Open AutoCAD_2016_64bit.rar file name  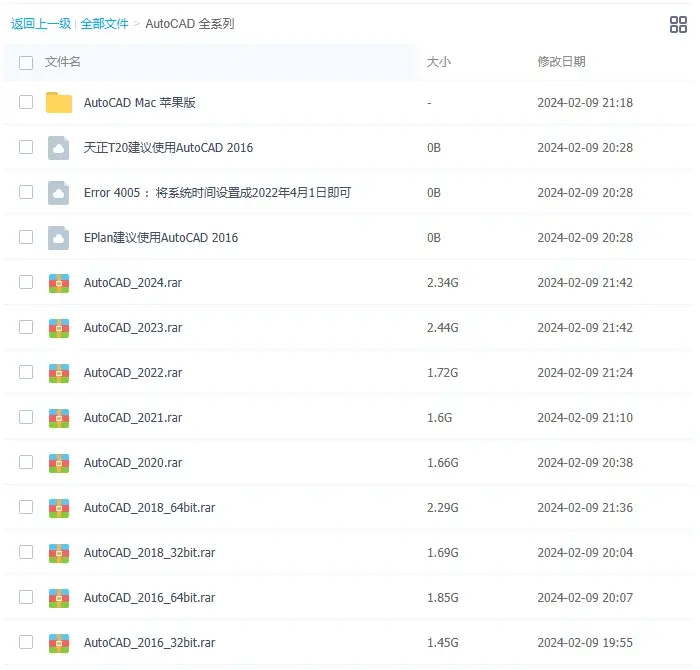150,598
